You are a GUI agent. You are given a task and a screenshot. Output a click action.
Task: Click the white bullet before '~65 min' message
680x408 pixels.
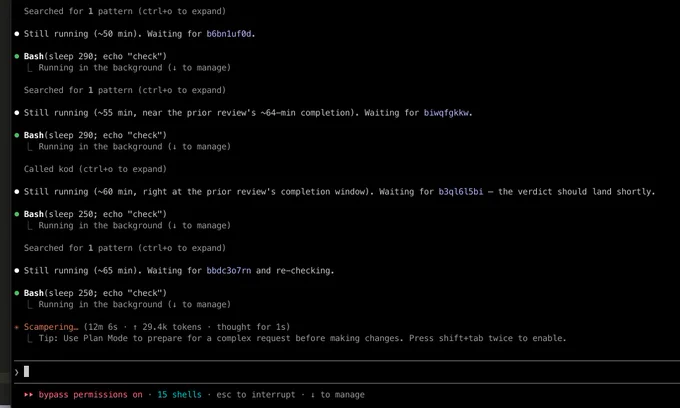point(17,271)
